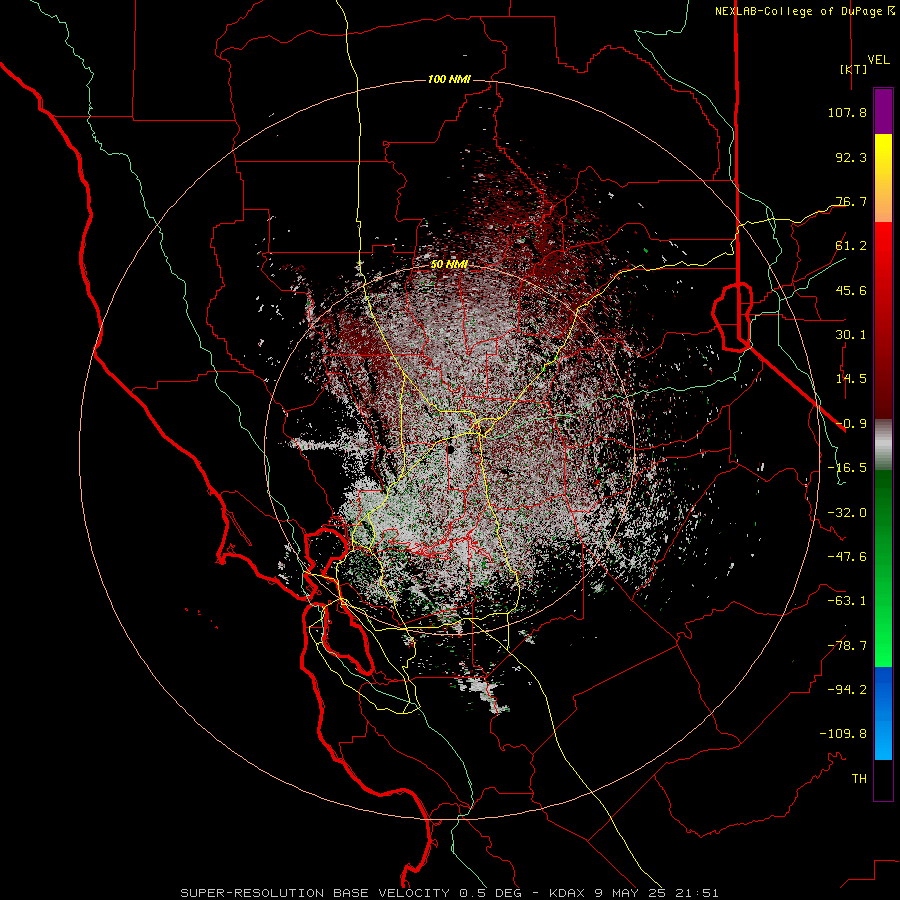Click the blue segment of the color bar
900x900 pixels.
point(883,713)
